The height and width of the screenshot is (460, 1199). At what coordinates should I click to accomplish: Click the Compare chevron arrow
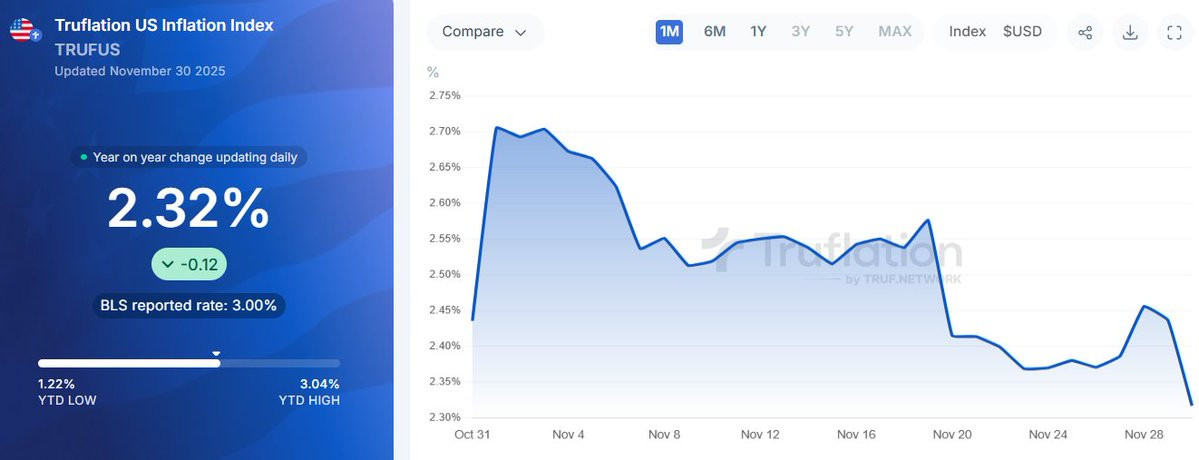(521, 33)
